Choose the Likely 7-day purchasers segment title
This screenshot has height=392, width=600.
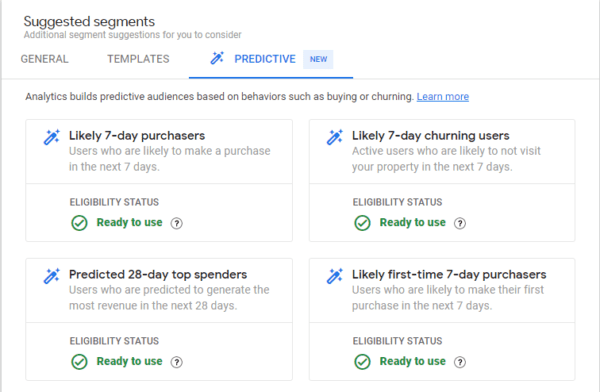[137, 136]
